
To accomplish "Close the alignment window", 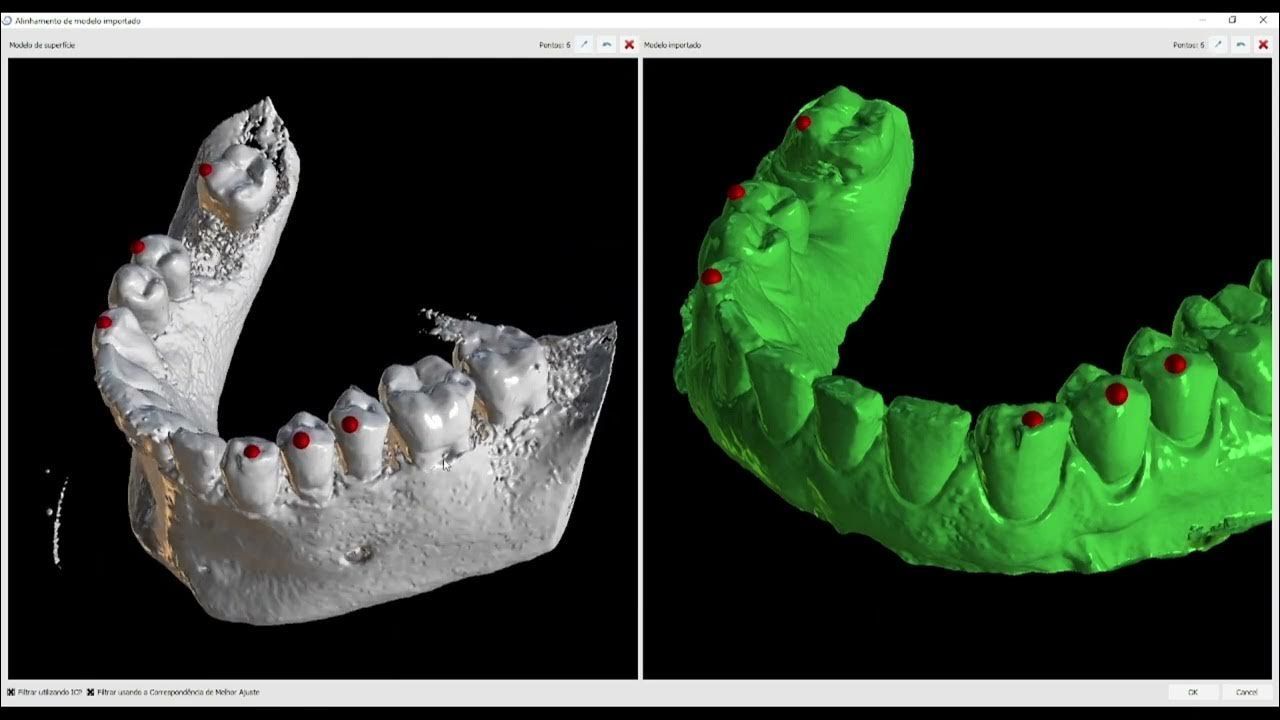I will coord(1263,20).
